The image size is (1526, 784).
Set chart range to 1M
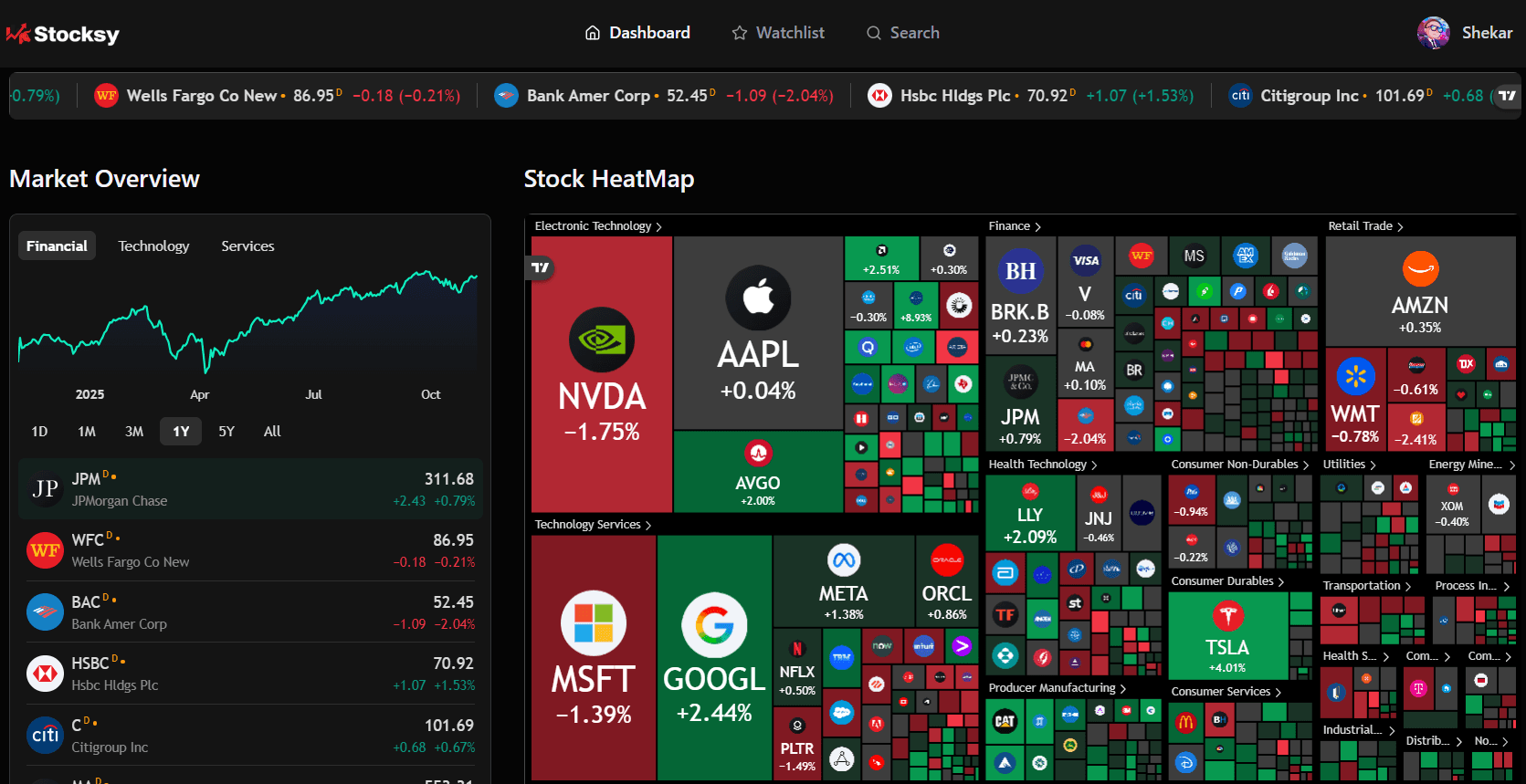(x=87, y=431)
